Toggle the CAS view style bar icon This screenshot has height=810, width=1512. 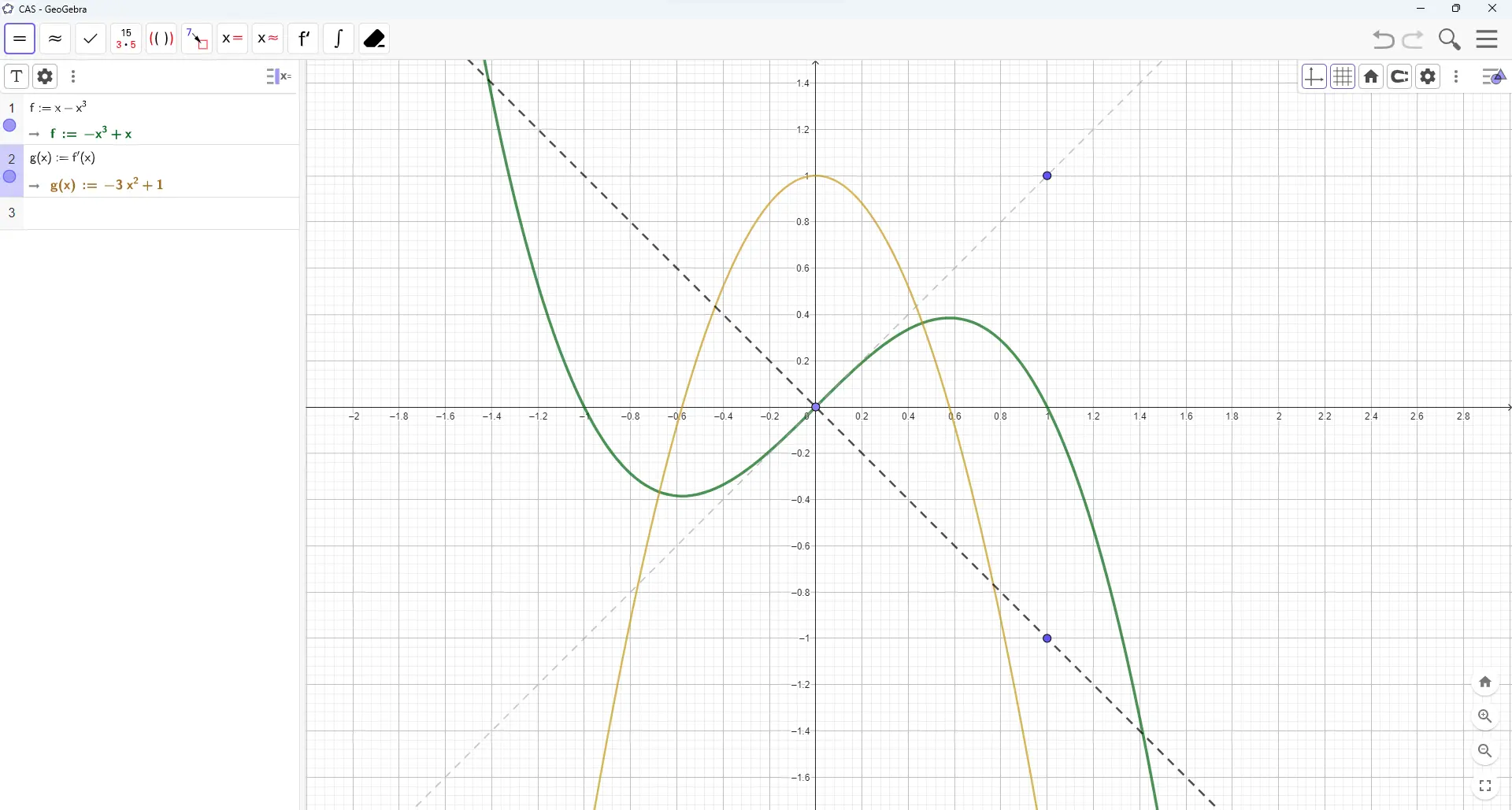pyautogui.click(x=279, y=76)
